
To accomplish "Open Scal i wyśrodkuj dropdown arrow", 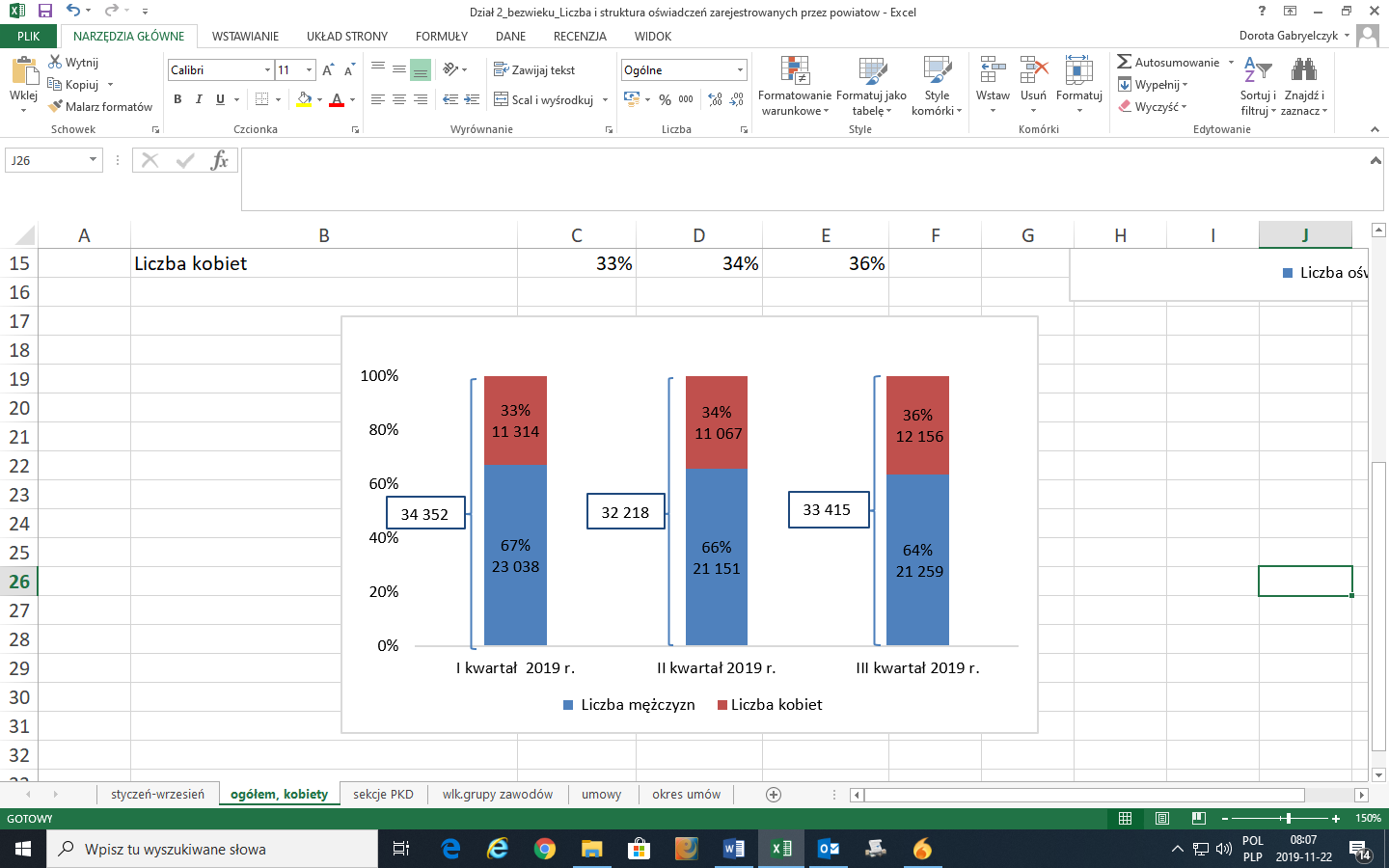I will tap(606, 99).
